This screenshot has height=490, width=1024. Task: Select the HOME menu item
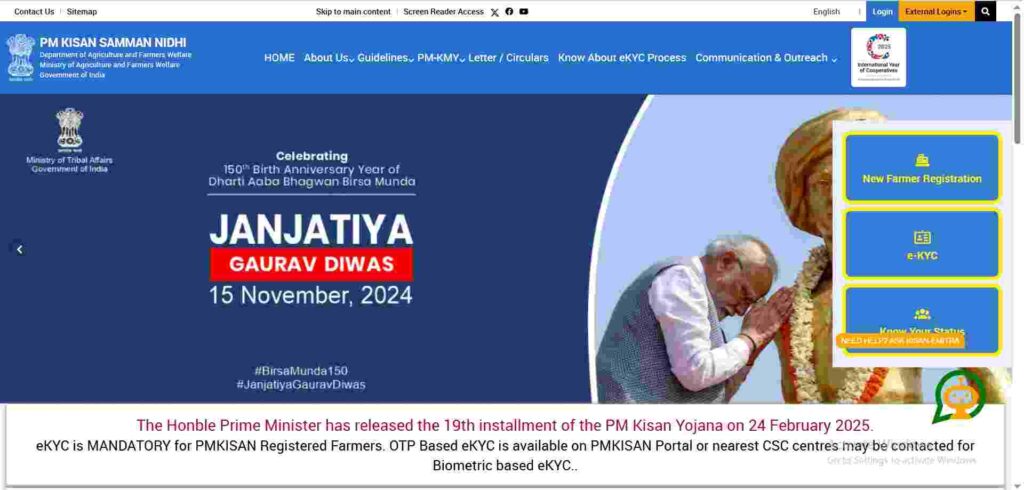click(279, 57)
